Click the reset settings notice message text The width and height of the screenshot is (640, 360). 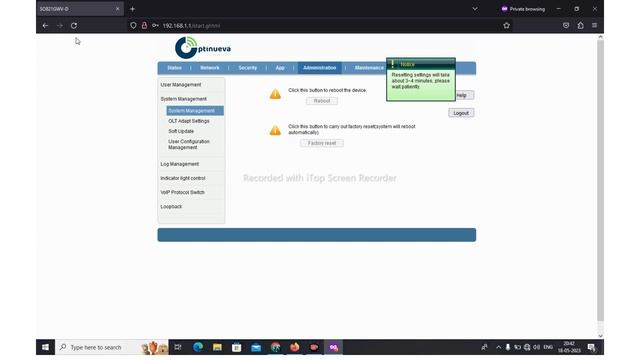pyautogui.click(x=420, y=81)
